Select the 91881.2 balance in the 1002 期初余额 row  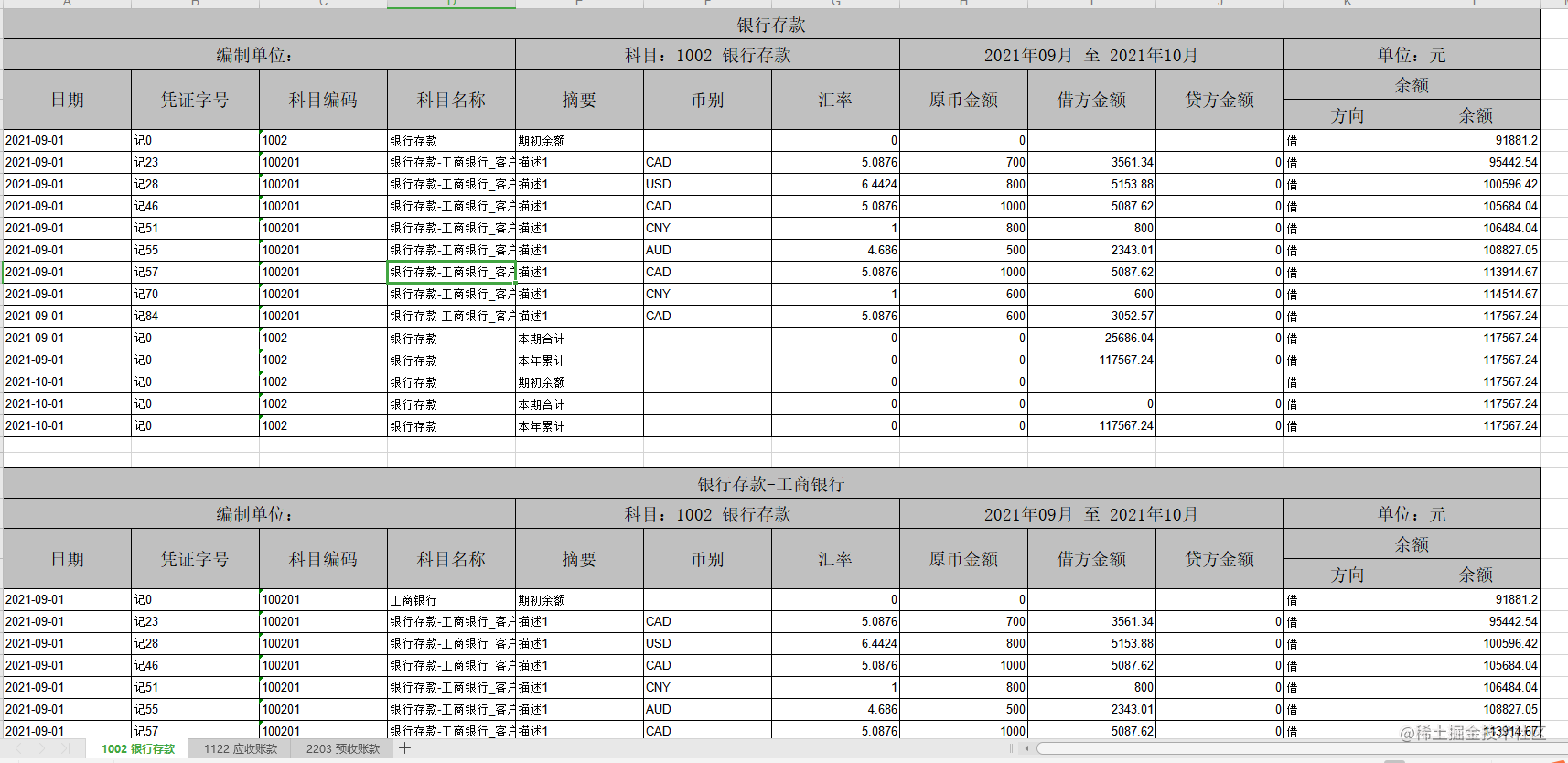pos(1476,141)
